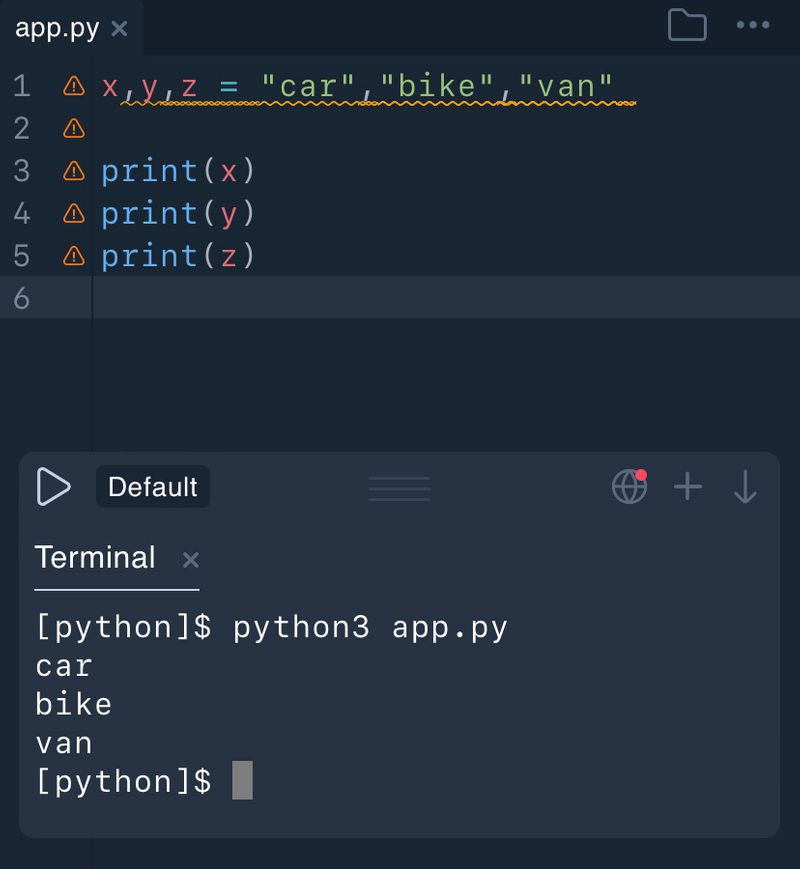Screen dimensions: 800x869
Task: Add a new terminal with plus icon
Action: (688, 487)
